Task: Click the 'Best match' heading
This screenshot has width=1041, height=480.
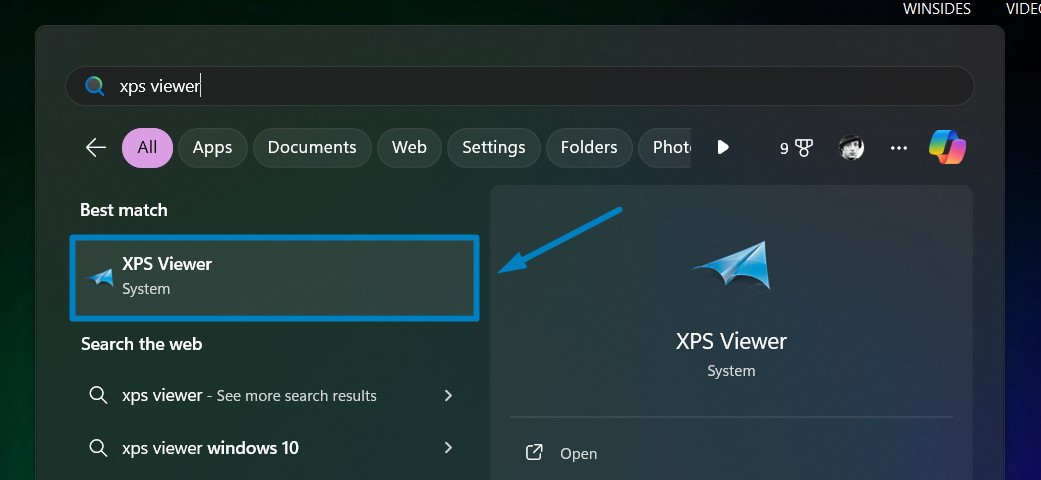Action: click(x=123, y=210)
